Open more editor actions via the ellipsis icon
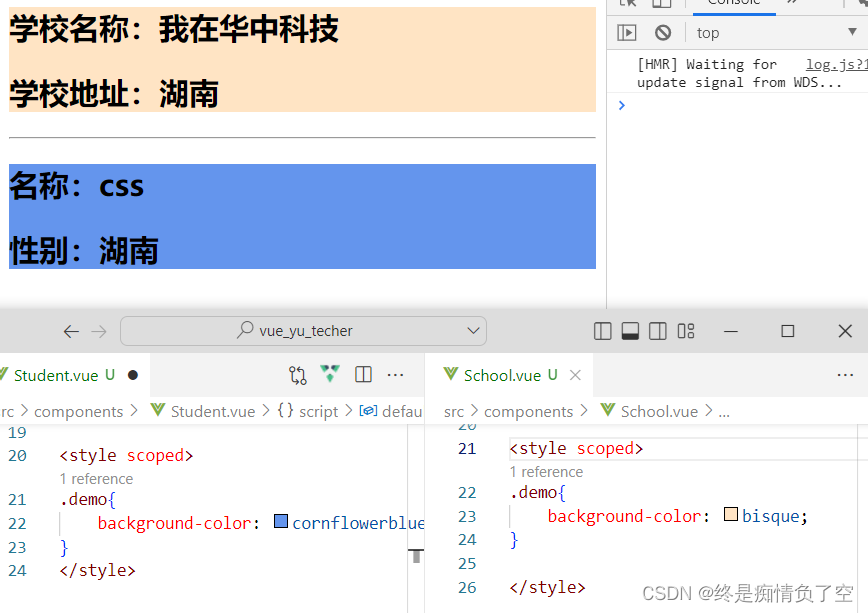Viewport: 868px width, 613px height. point(396,373)
